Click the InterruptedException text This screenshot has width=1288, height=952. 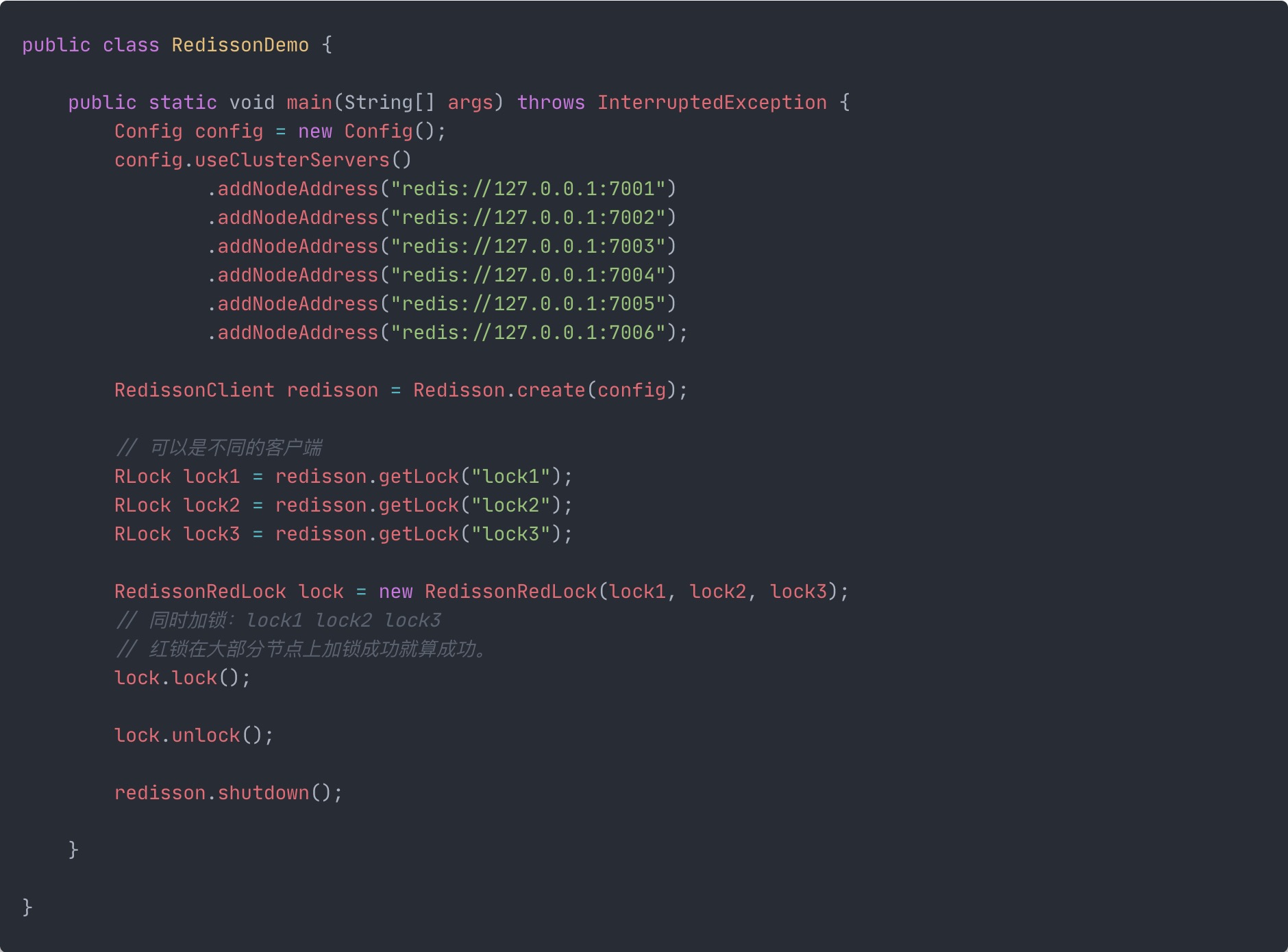pos(712,103)
